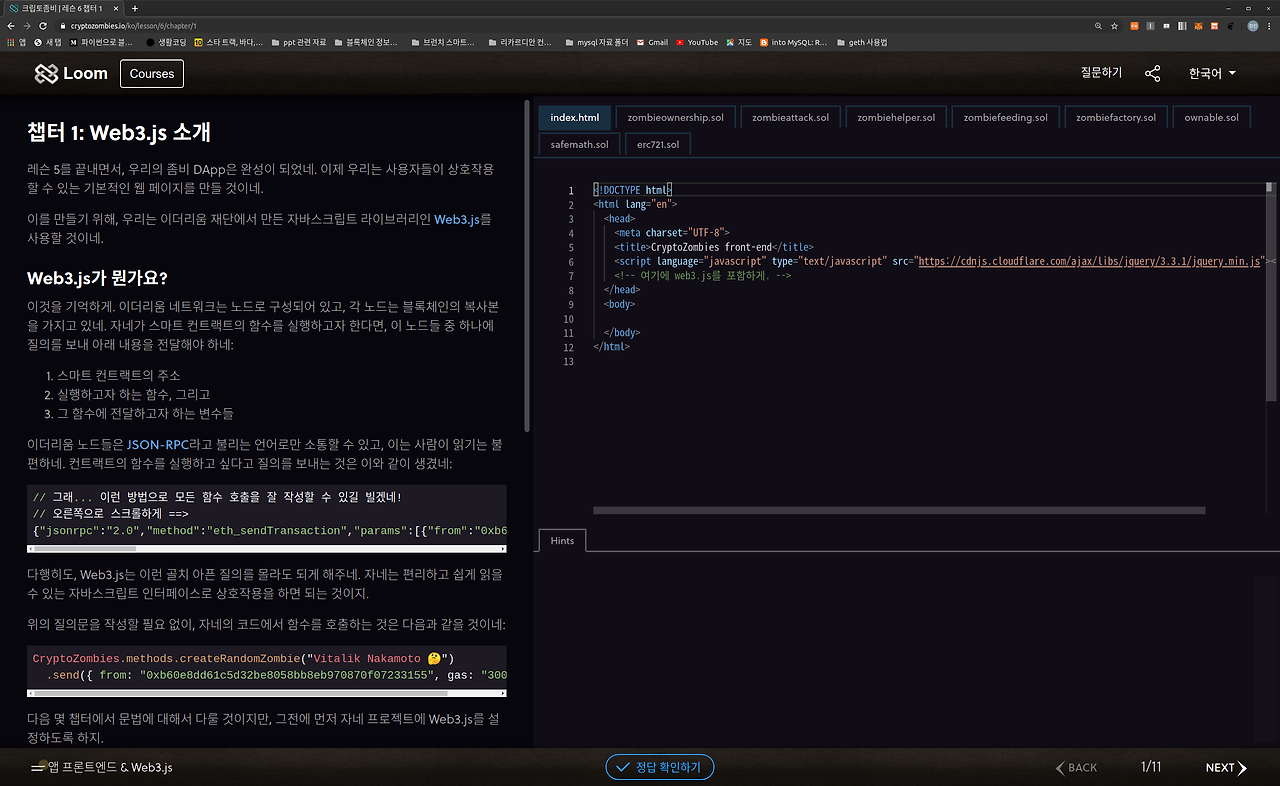The image size is (1280, 786).
Task: Go back in browser history
Action: [x=12, y=25]
